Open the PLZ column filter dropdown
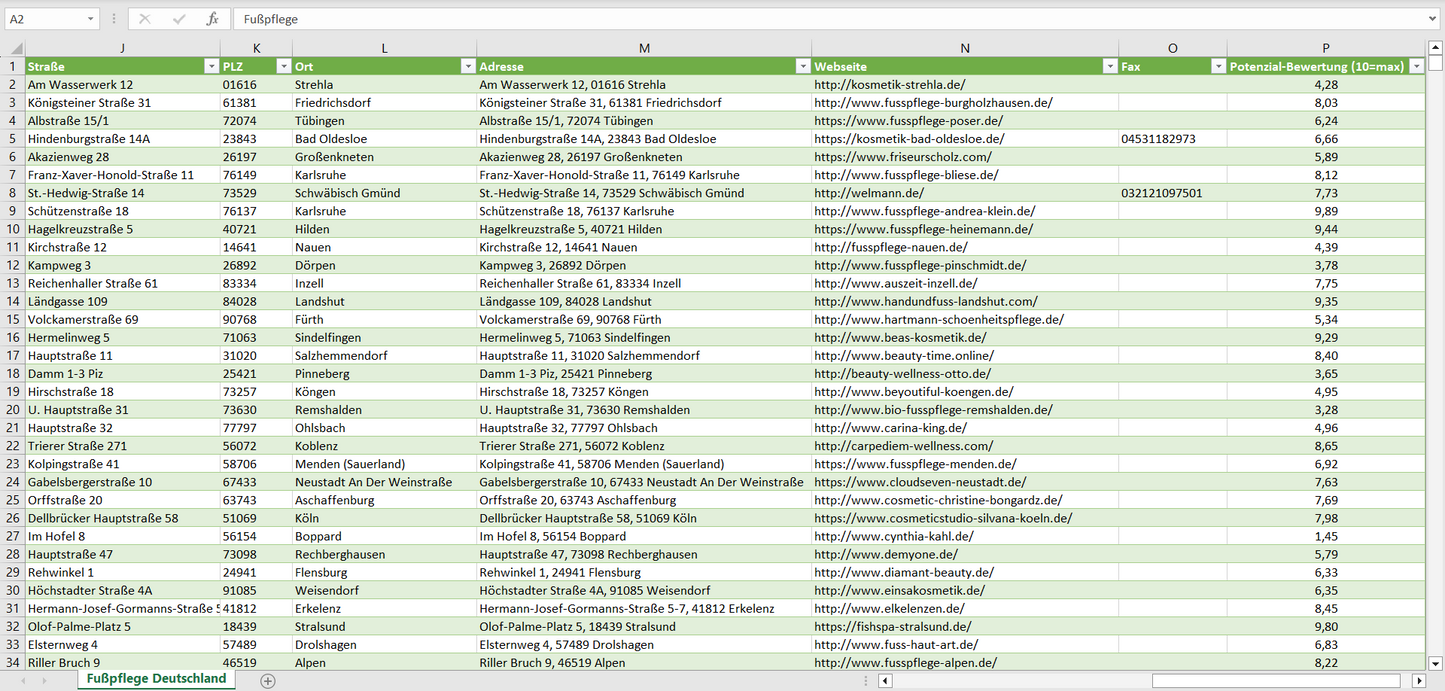Image resolution: width=1445 pixels, height=691 pixels. point(281,66)
